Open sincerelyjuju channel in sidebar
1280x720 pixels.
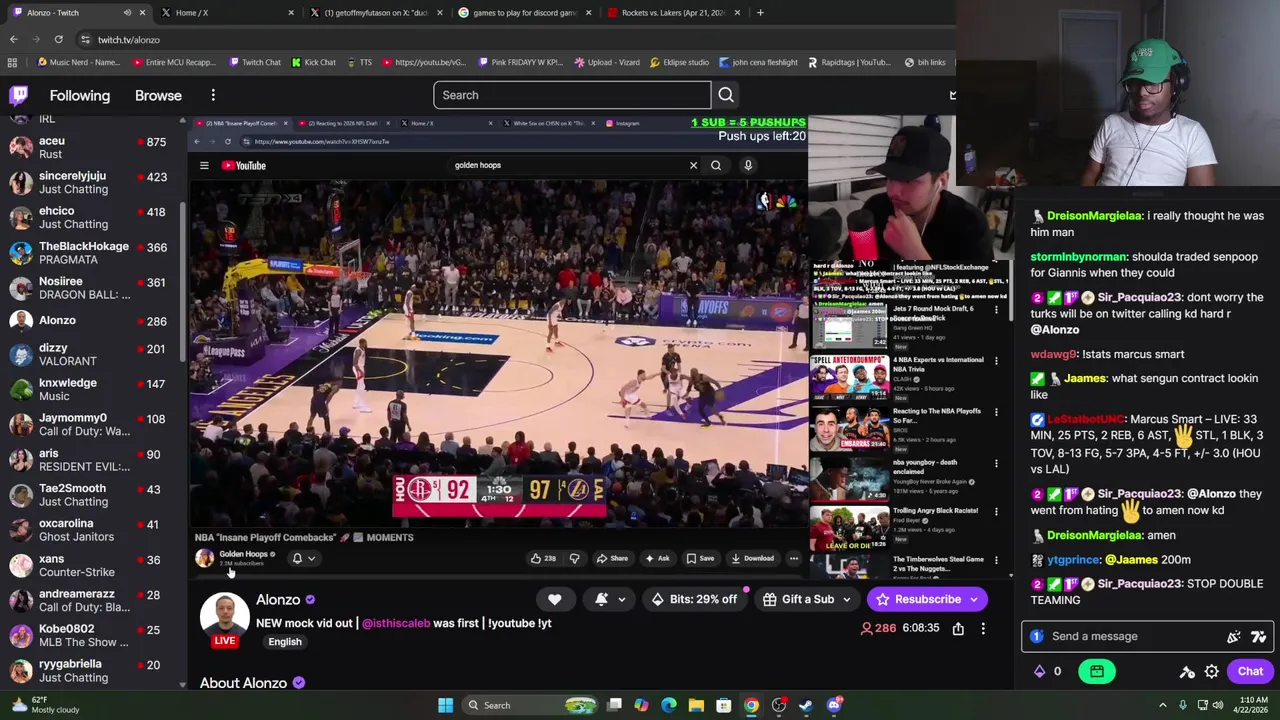pyautogui.click(x=90, y=182)
